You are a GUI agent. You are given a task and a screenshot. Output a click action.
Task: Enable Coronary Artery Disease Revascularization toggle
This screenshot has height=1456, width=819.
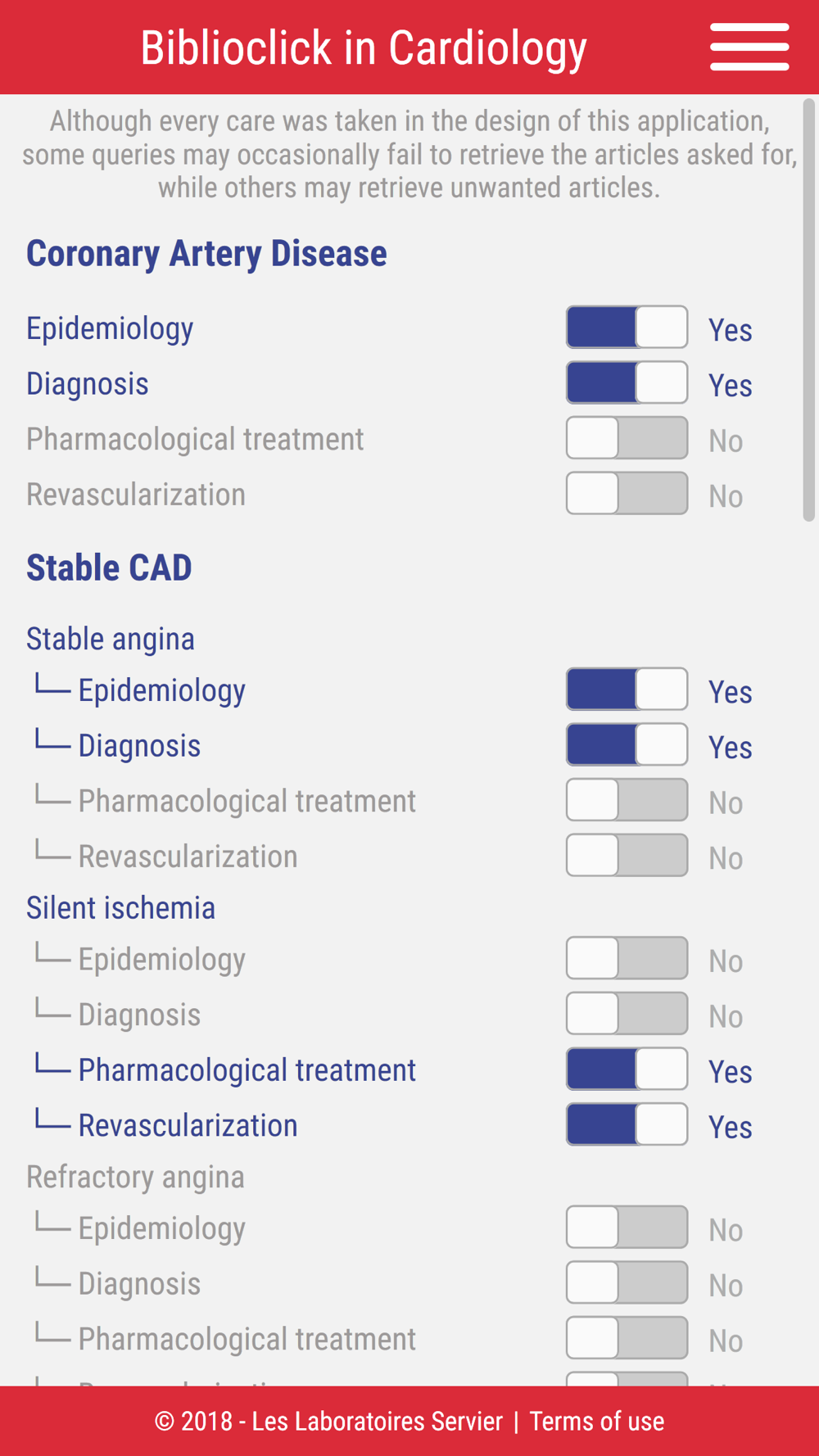tap(627, 494)
